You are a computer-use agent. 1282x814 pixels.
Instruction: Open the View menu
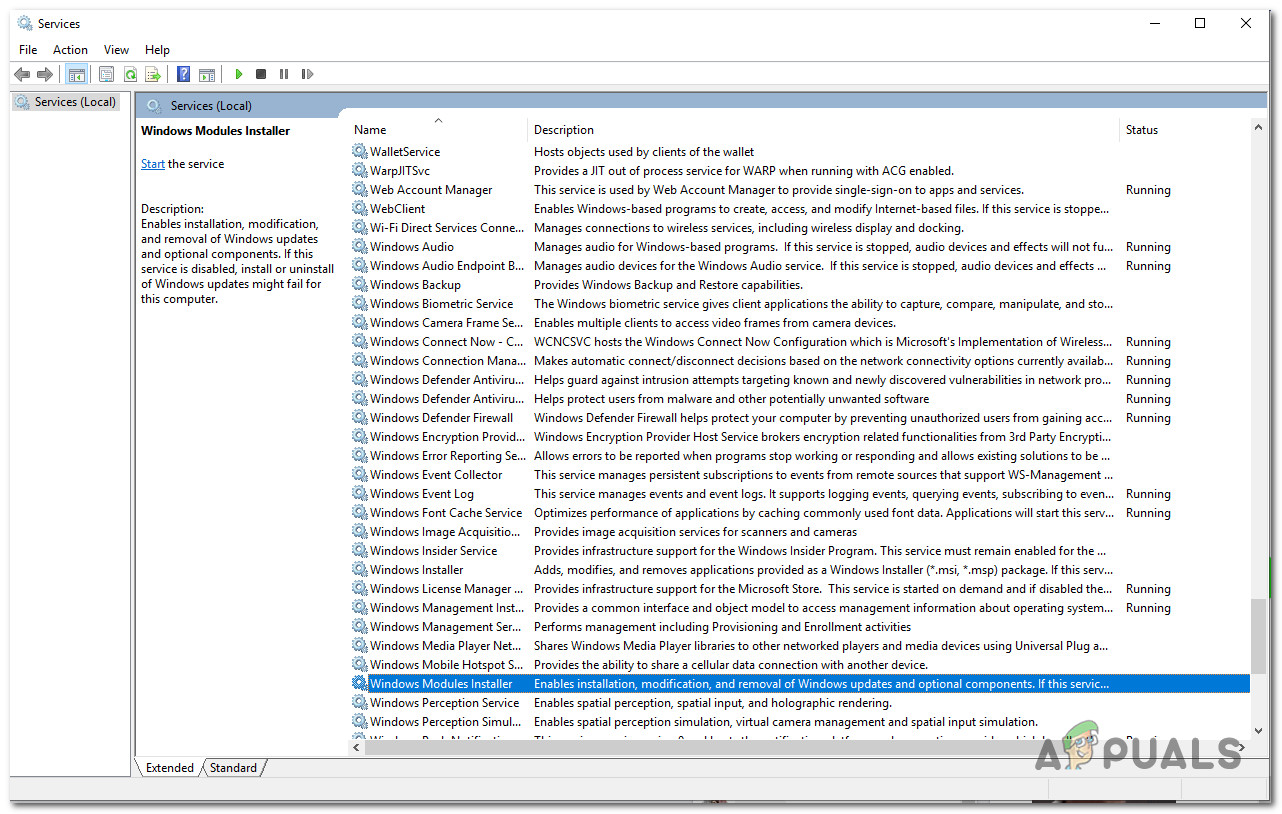[117, 50]
